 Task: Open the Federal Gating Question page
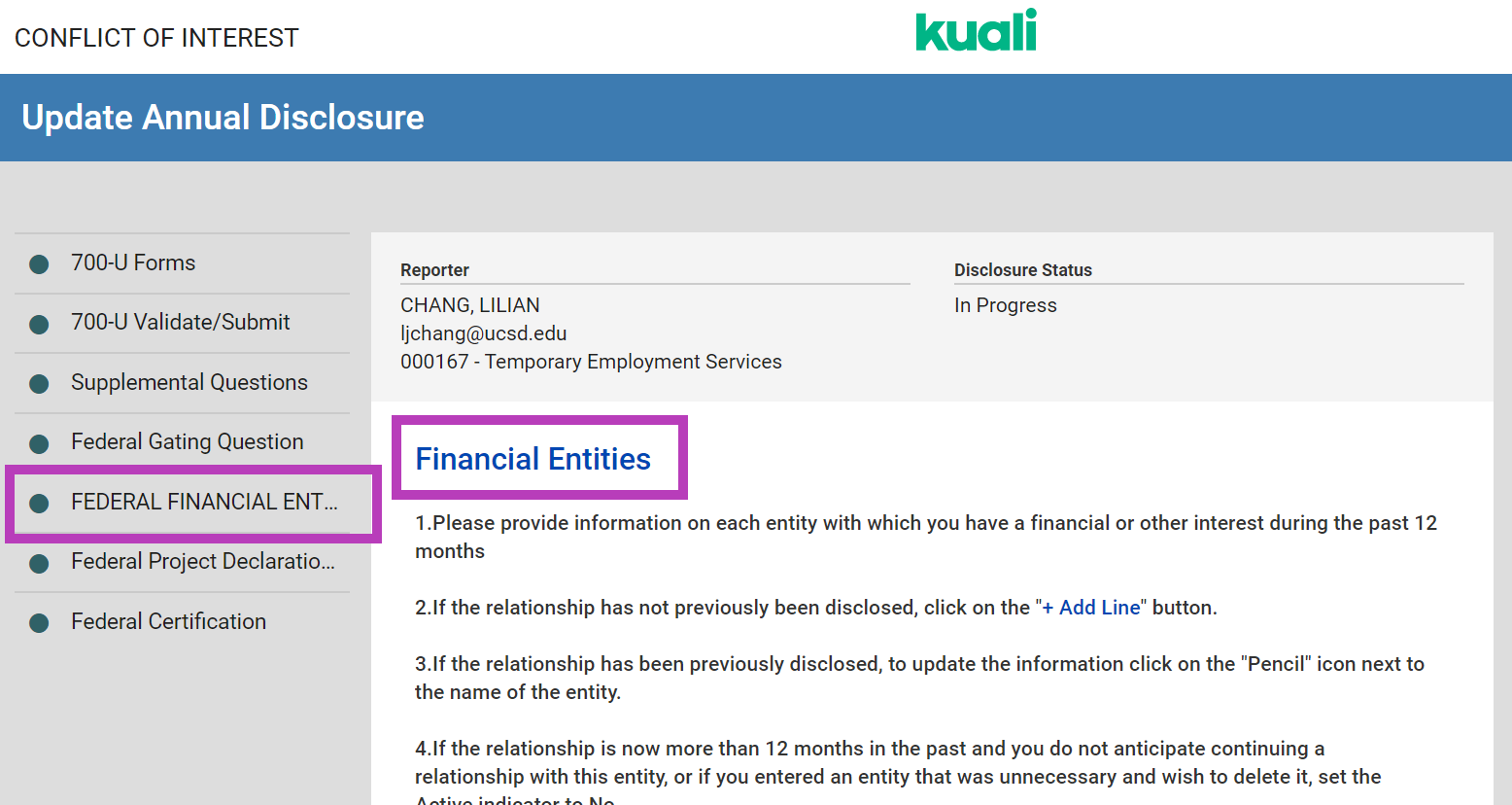pyautogui.click(x=187, y=441)
